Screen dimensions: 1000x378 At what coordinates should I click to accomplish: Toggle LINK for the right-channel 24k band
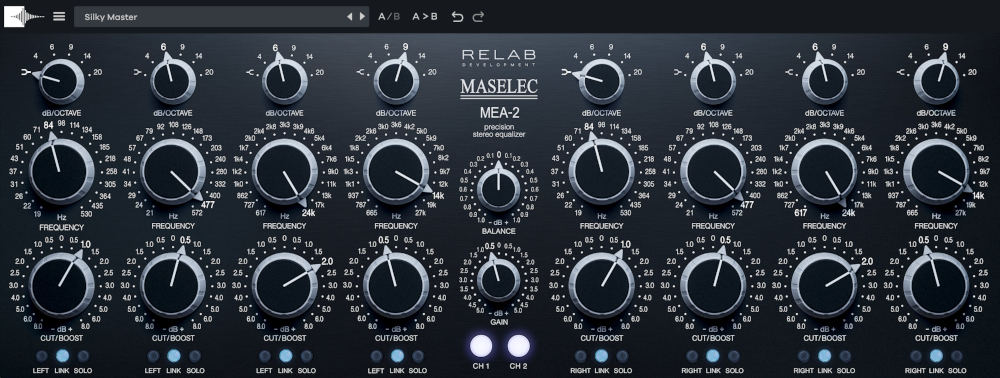pyautogui.click(x=825, y=356)
